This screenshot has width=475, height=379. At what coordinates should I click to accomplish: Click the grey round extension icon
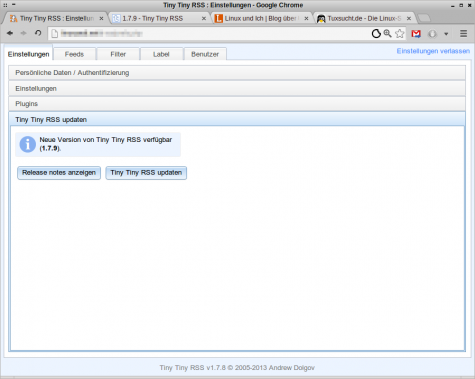432,34
